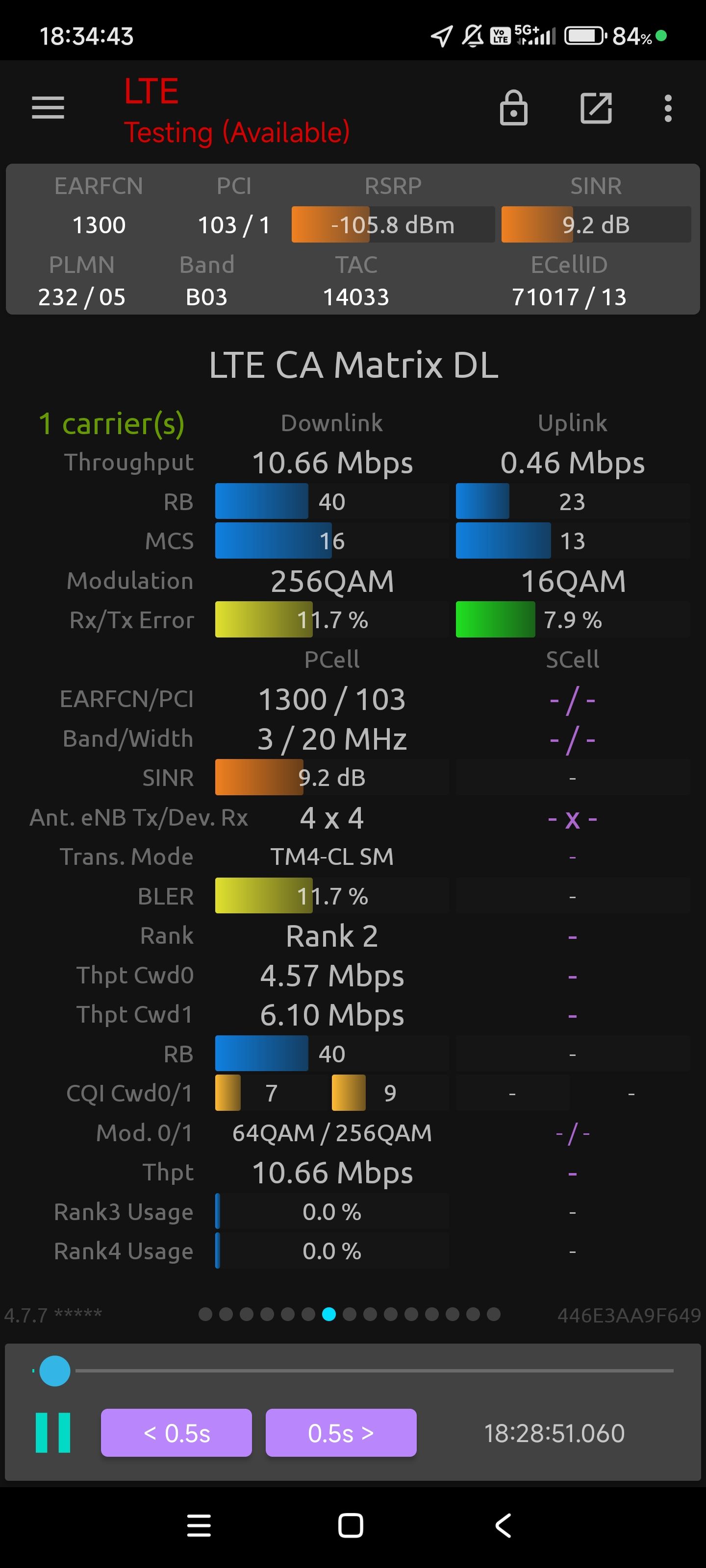Tap the RSRP -105.8 dBm bar
The width and height of the screenshot is (706, 1568).
(393, 224)
